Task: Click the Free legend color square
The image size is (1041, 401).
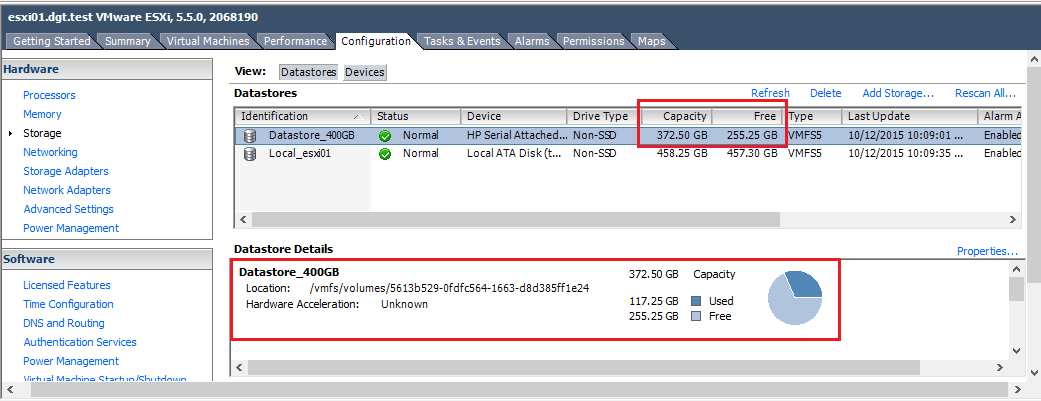Action: click(x=696, y=317)
